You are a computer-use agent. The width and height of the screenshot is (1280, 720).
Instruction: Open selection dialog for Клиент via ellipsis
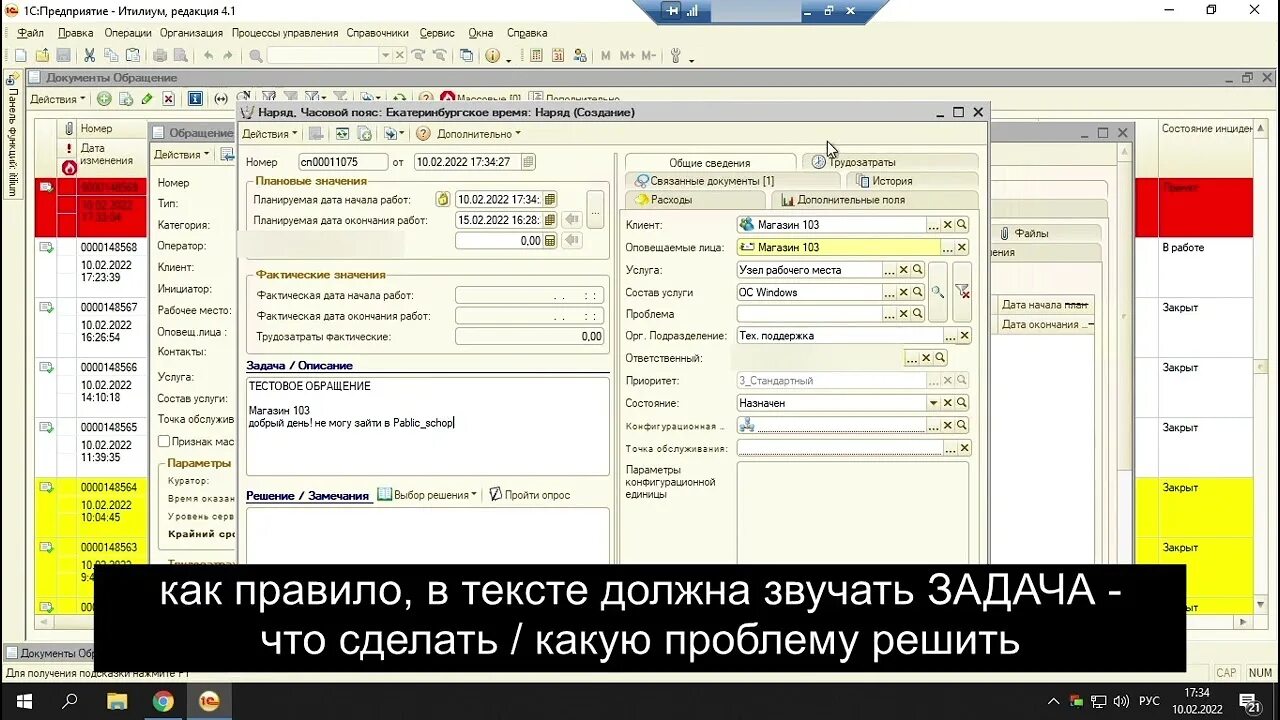933,225
